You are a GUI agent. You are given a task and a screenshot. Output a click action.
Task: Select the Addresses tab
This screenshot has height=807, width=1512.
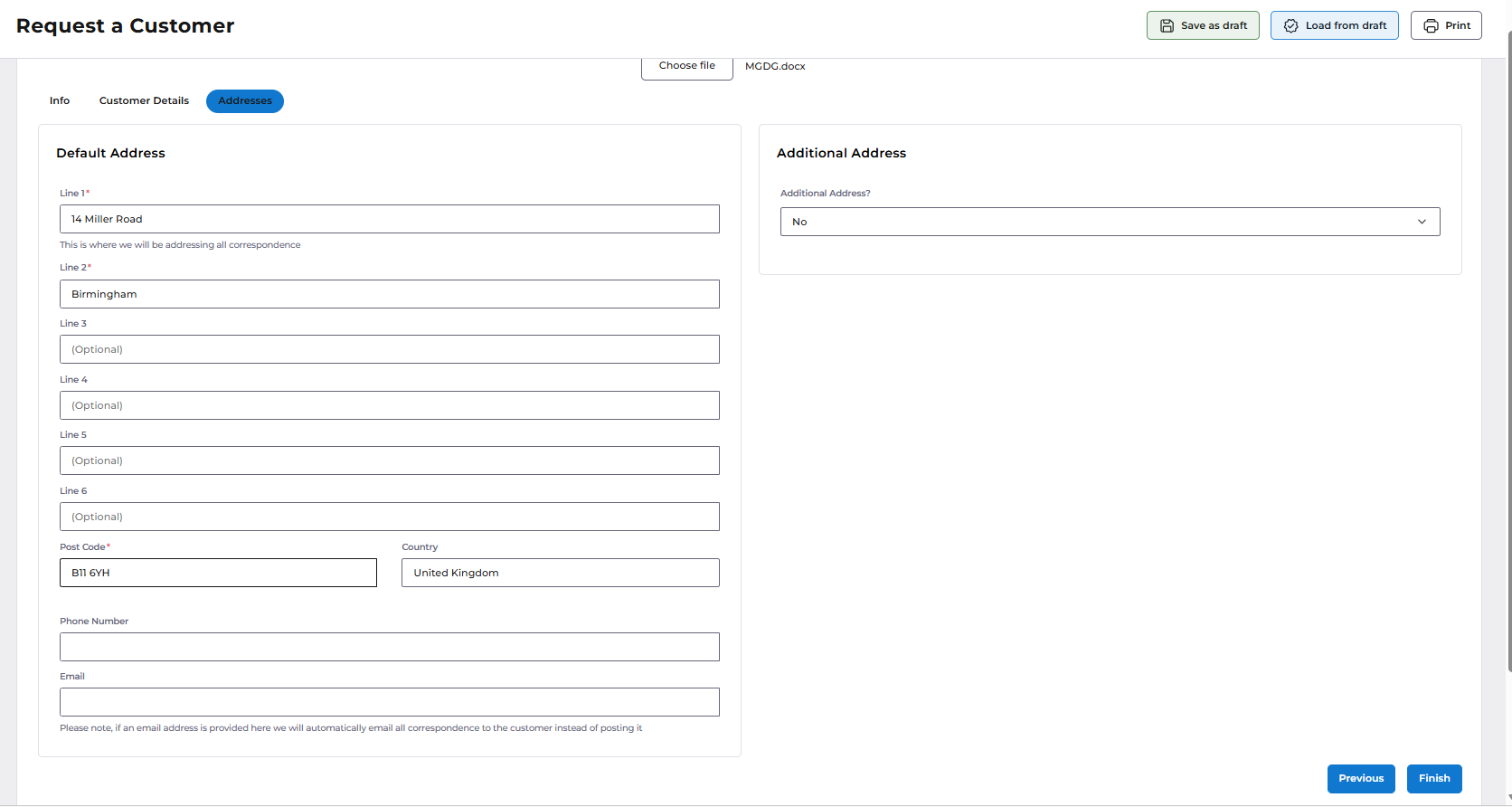(245, 101)
